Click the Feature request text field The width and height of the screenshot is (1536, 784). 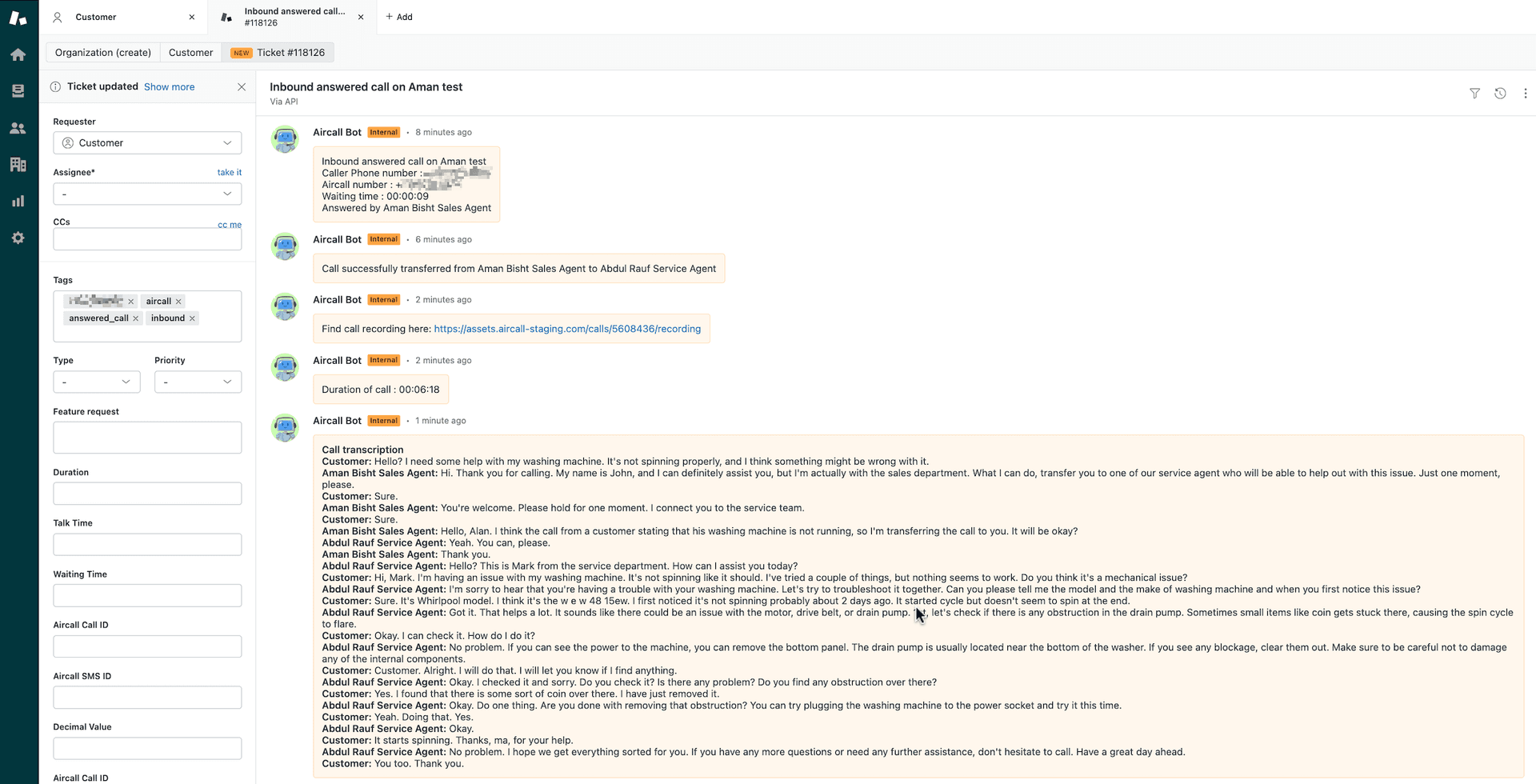click(147, 438)
